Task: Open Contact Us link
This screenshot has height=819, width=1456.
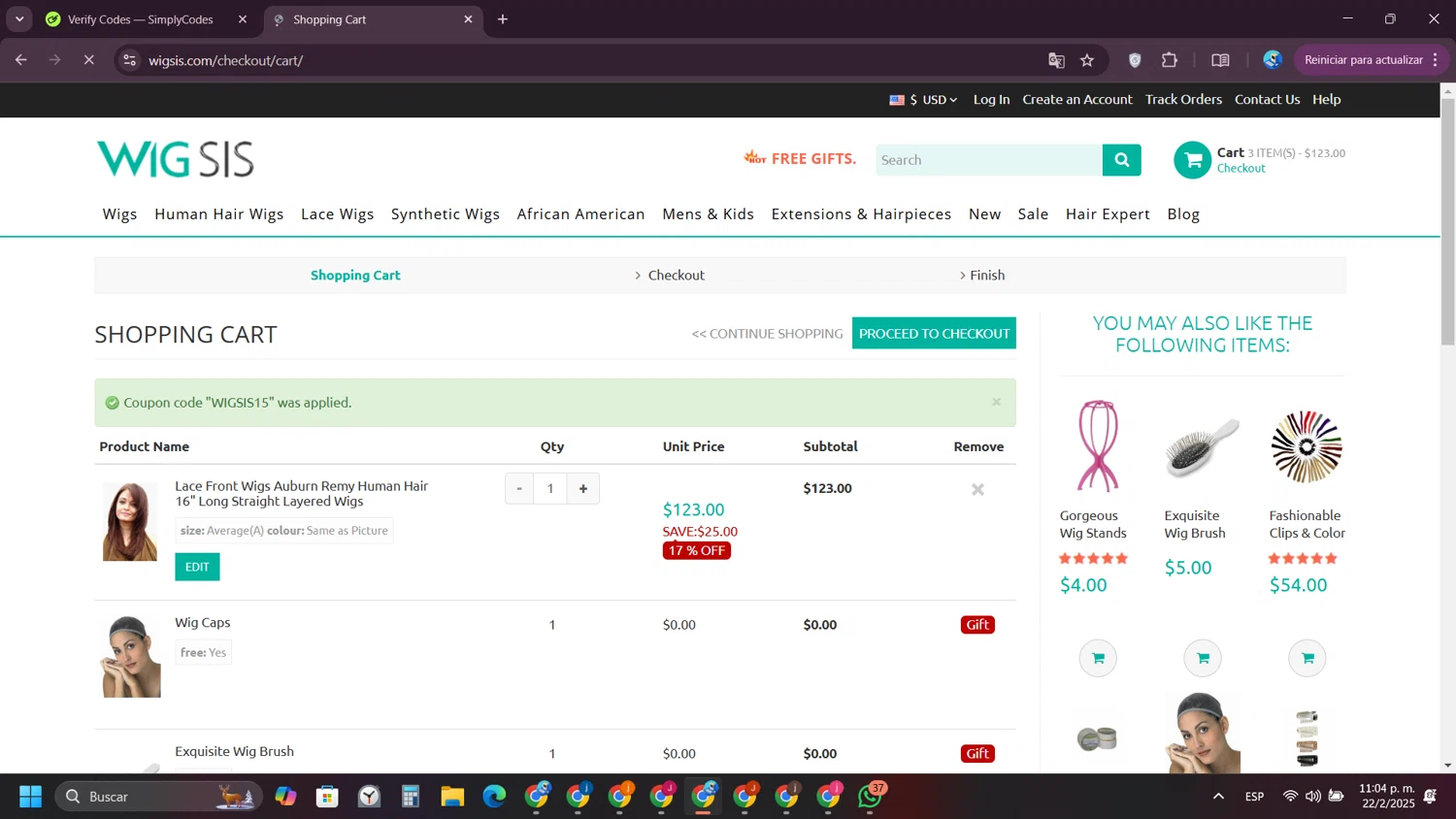Action: pyautogui.click(x=1267, y=99)
